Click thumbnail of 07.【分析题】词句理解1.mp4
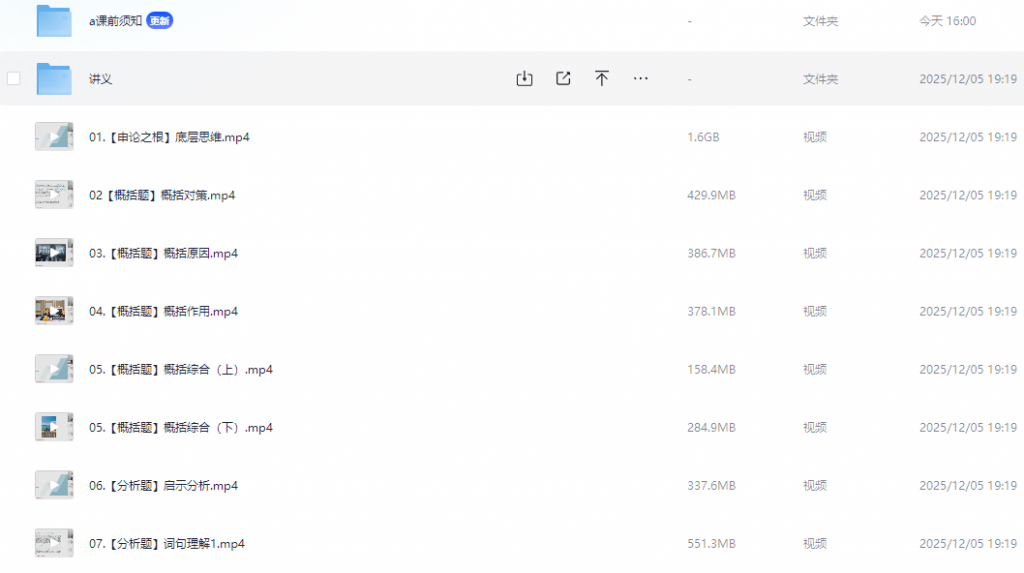 54,543
